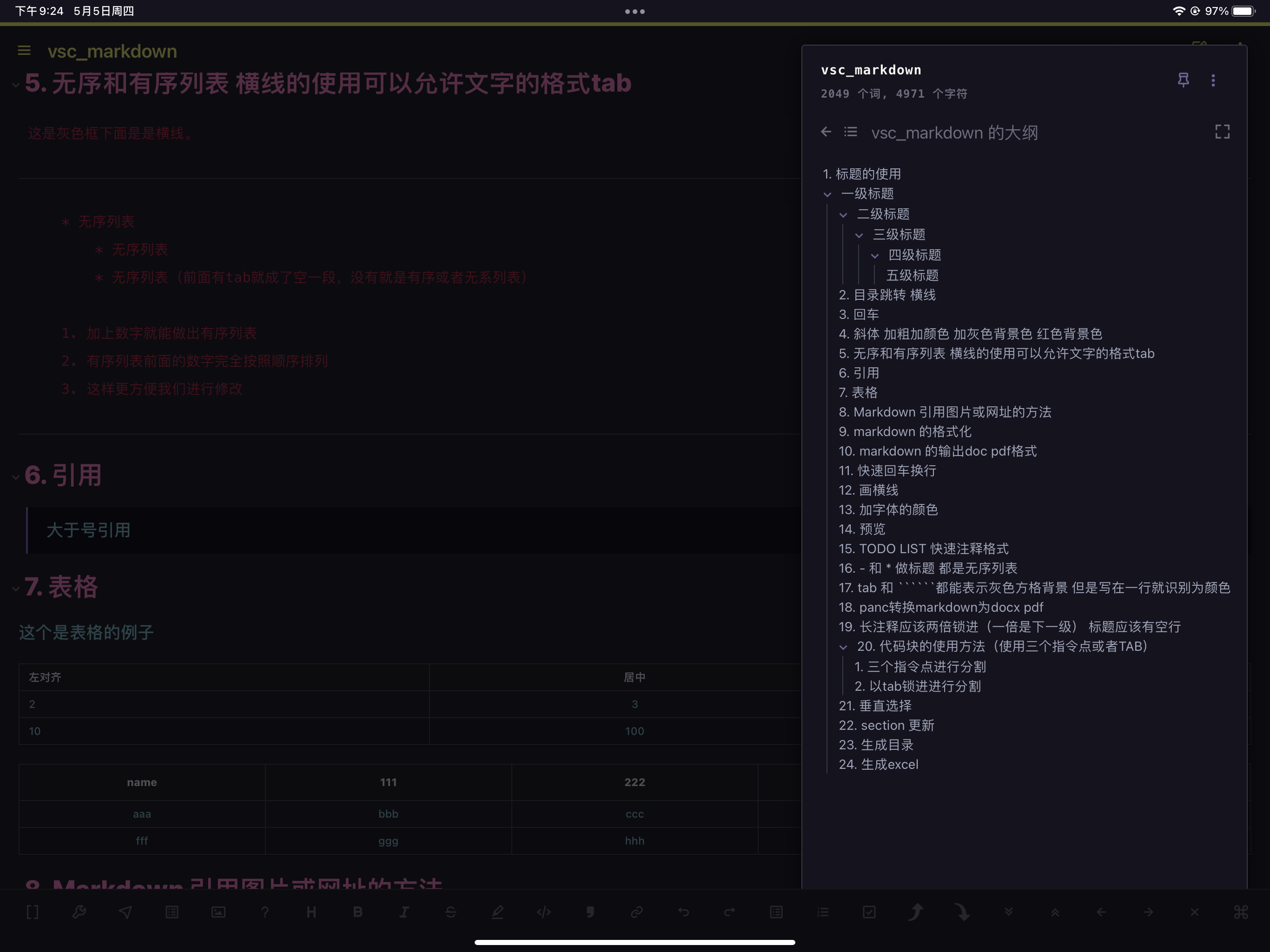Click the highlighter pen toolbar icon
Image resolution: width=1270 pixels, height=952 pixels.
497,912
